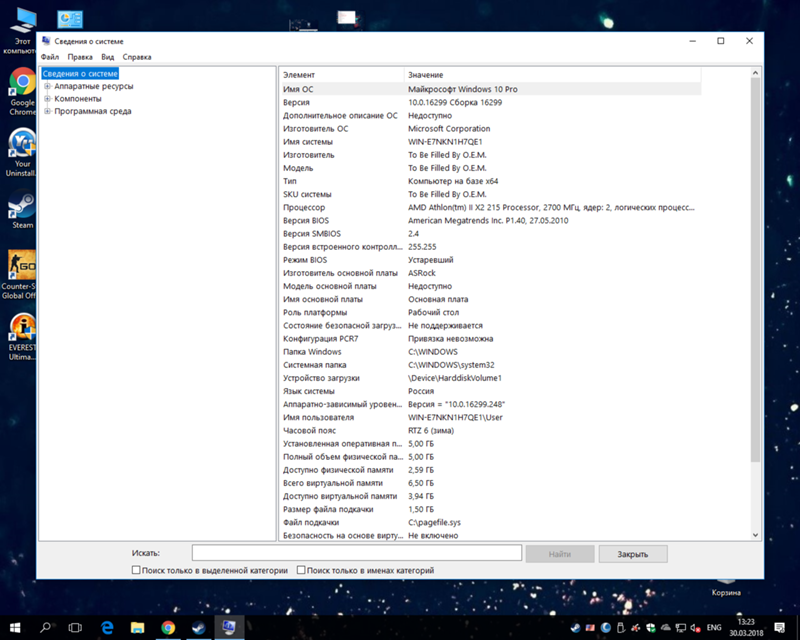The height and width of the screenshot is (640, 800).
Task: Select the Часовой пояс row
Action: [x=490, y=431]
